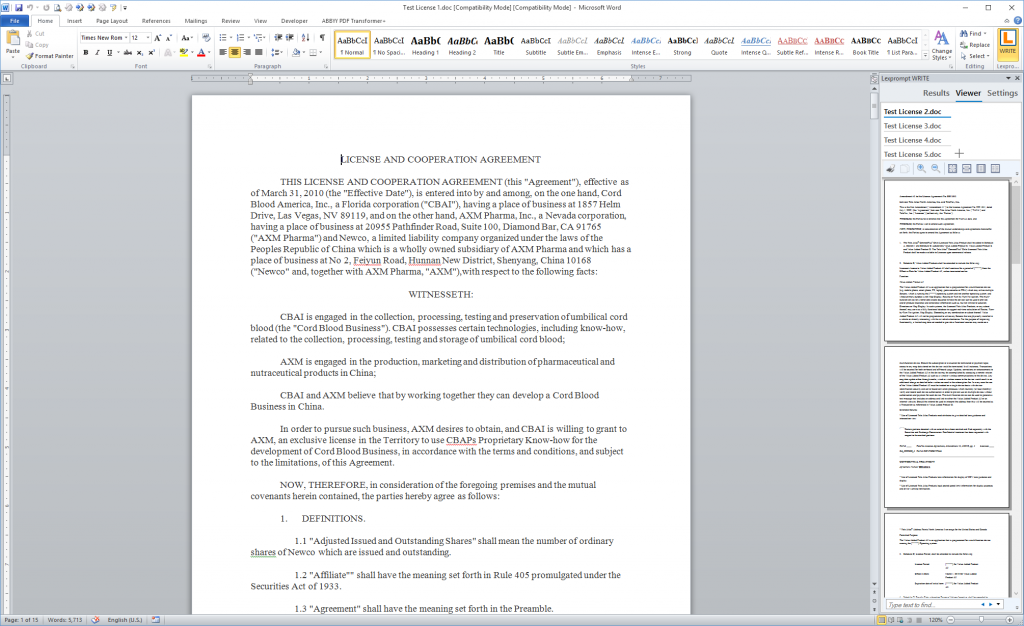Screen dimensions: 1024x626
Task: Apply the Heading 1 style
Action: tap(425, 44)
